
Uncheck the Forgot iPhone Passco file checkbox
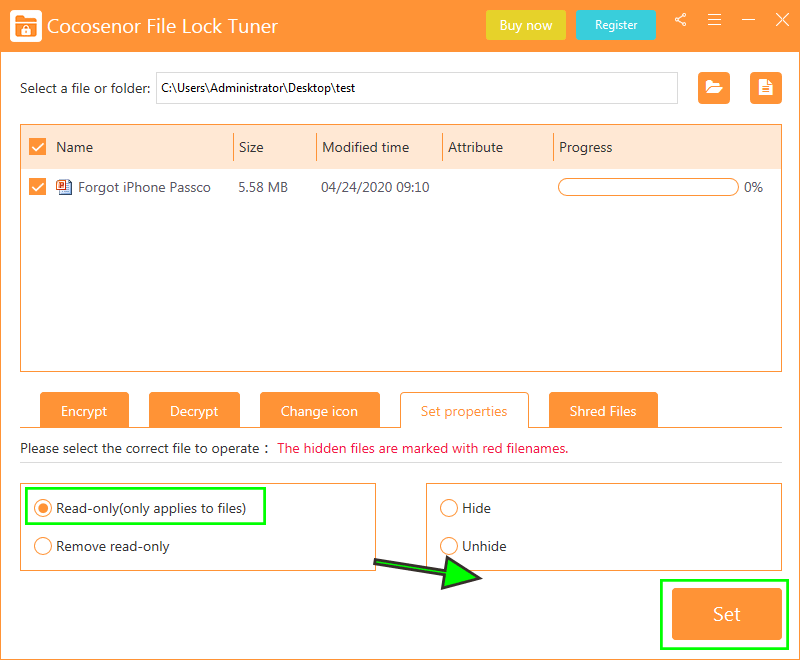[38, 187]
